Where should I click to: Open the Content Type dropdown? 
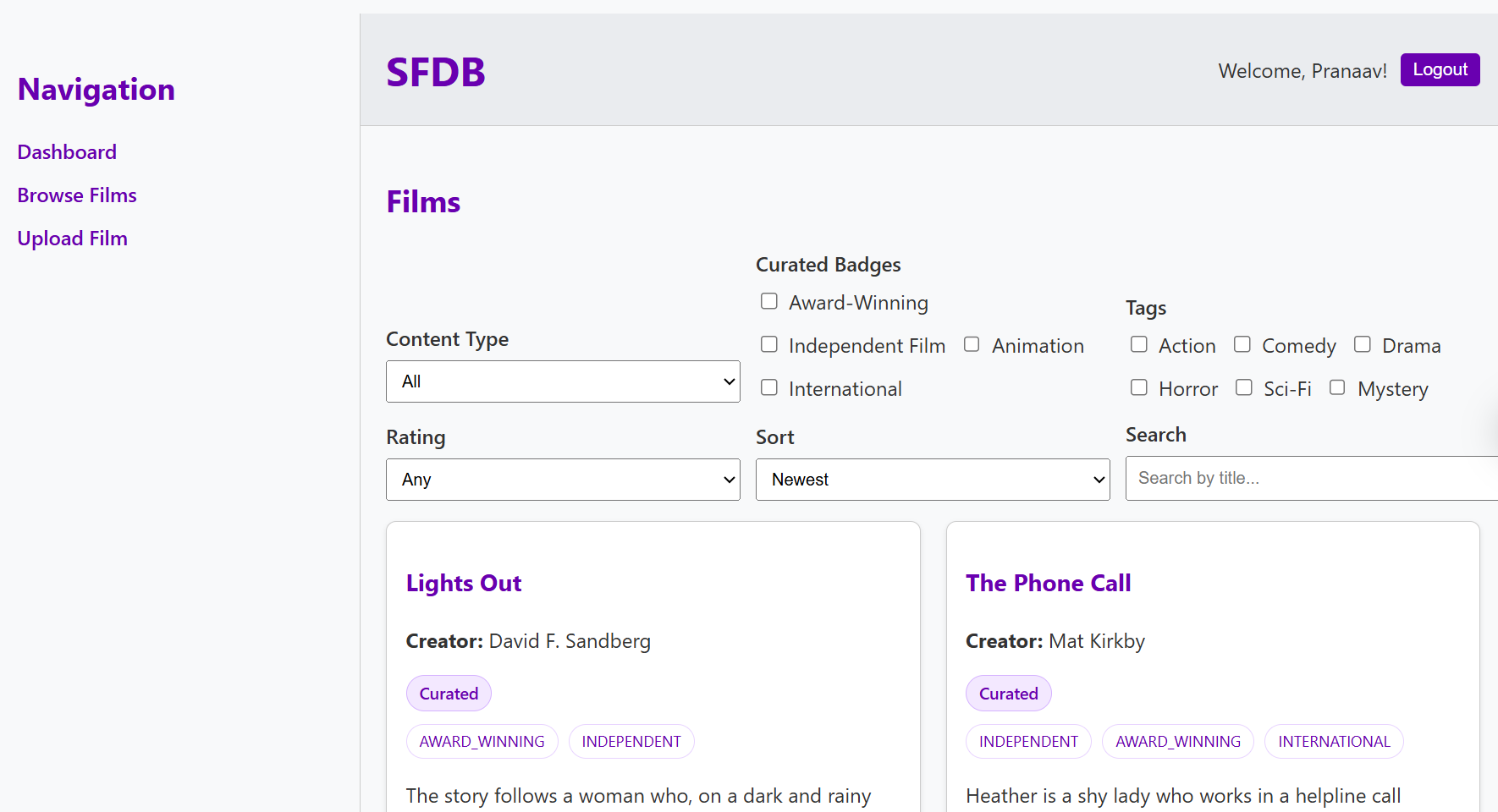tap(563, 381)
